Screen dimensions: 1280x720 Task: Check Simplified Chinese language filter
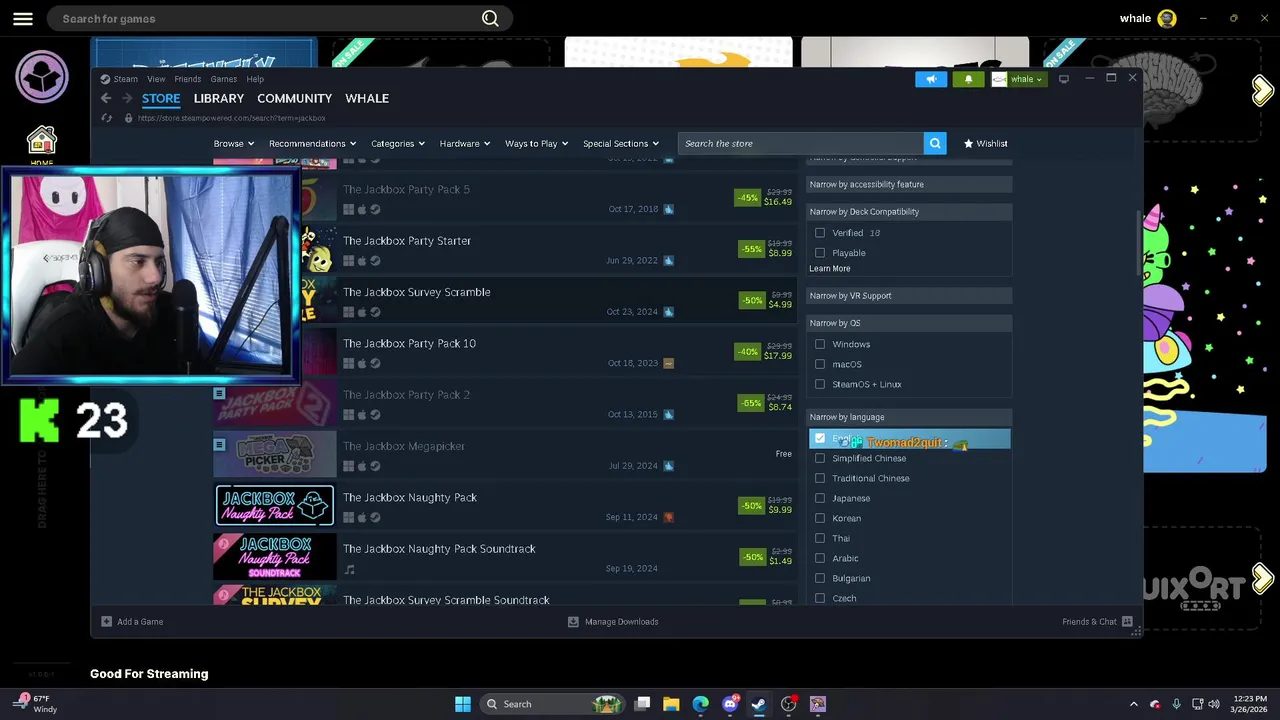pos(820,458)
